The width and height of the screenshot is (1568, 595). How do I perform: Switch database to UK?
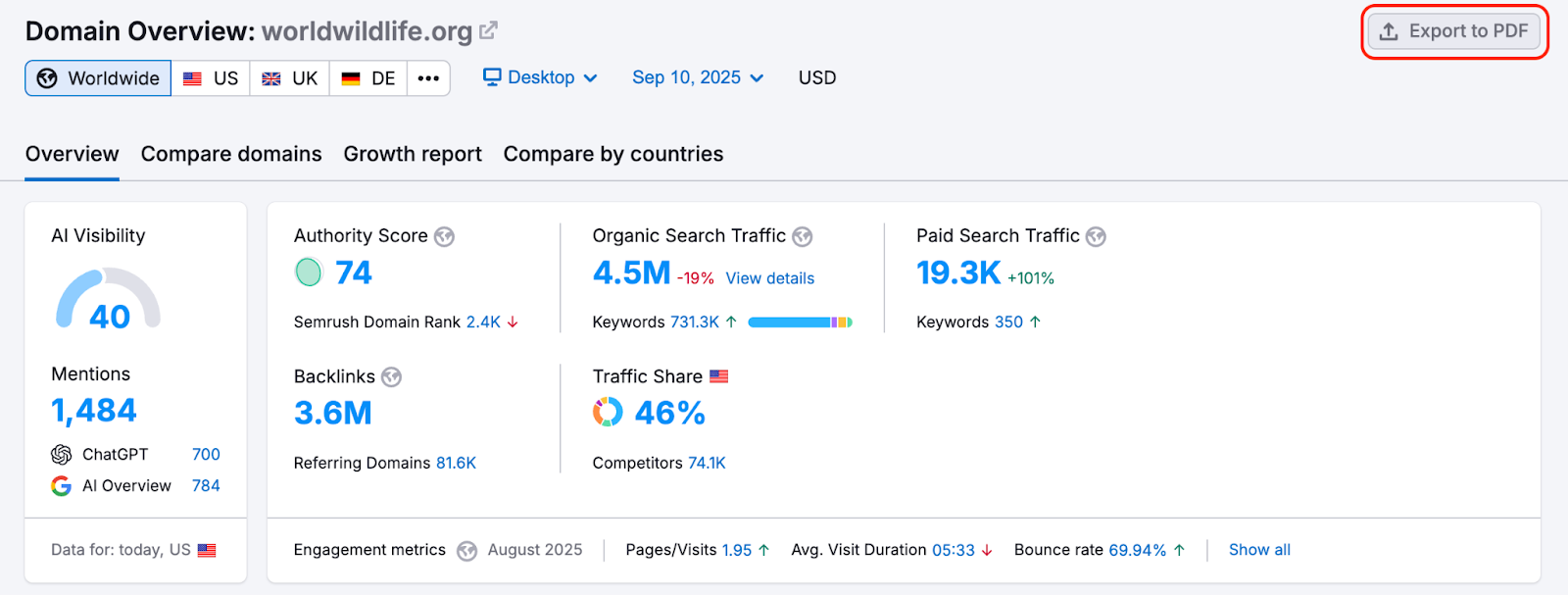tap(290, 78)
